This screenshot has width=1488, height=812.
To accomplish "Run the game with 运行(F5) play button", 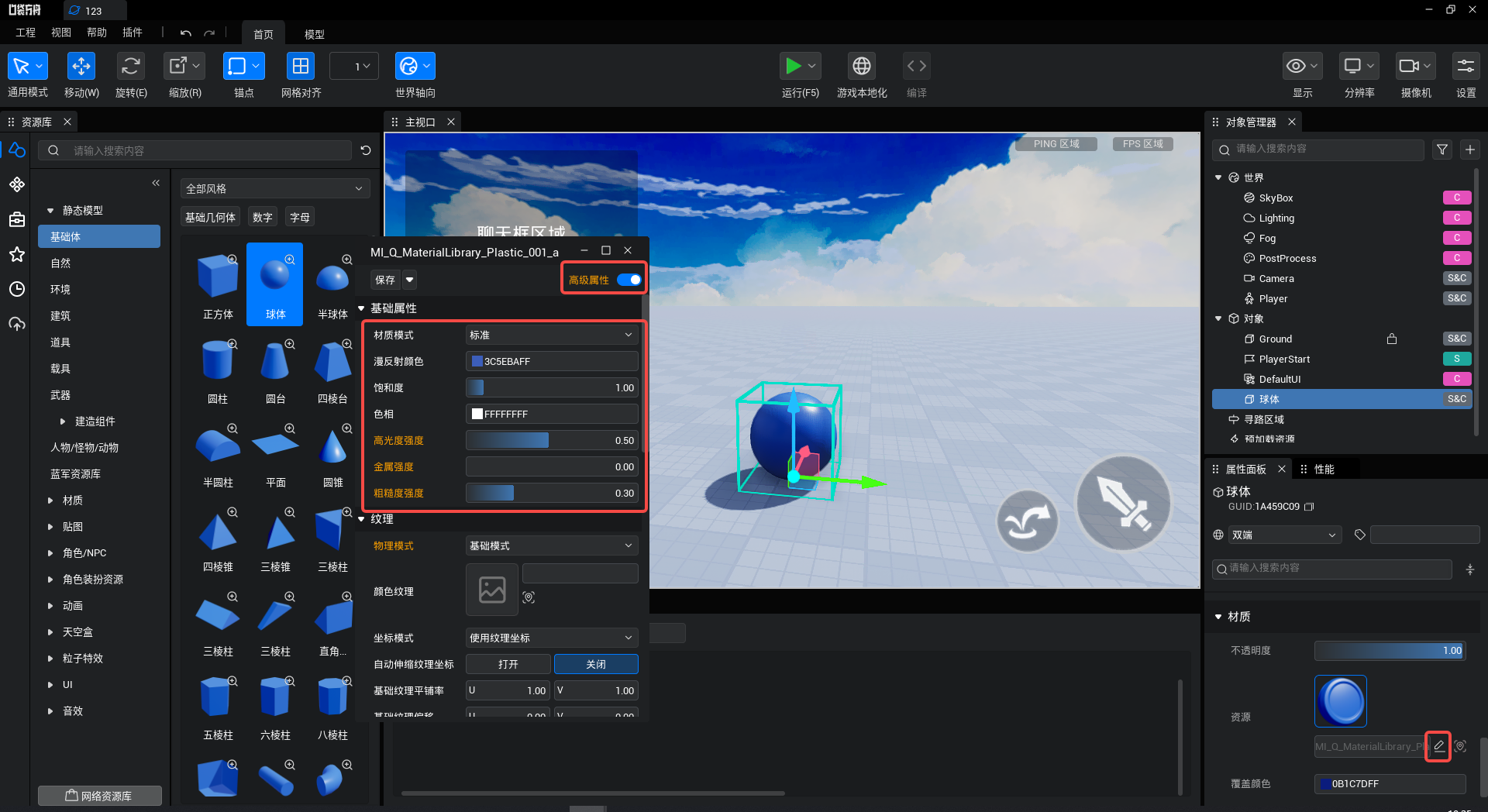I will pyautogui.click(x=793, y=66).
